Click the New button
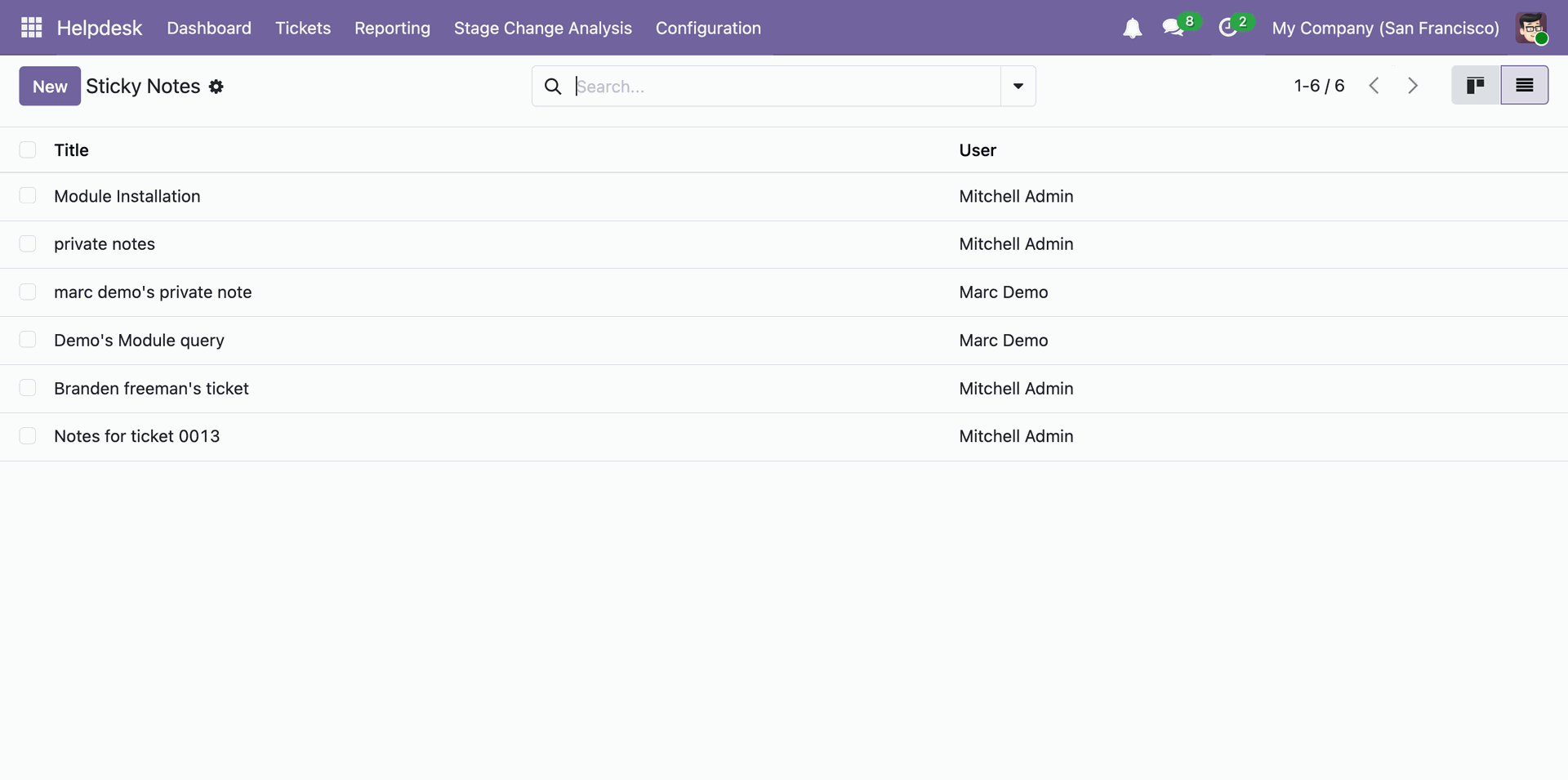This screenshot has width=1568, height=780. coord(50,87)
